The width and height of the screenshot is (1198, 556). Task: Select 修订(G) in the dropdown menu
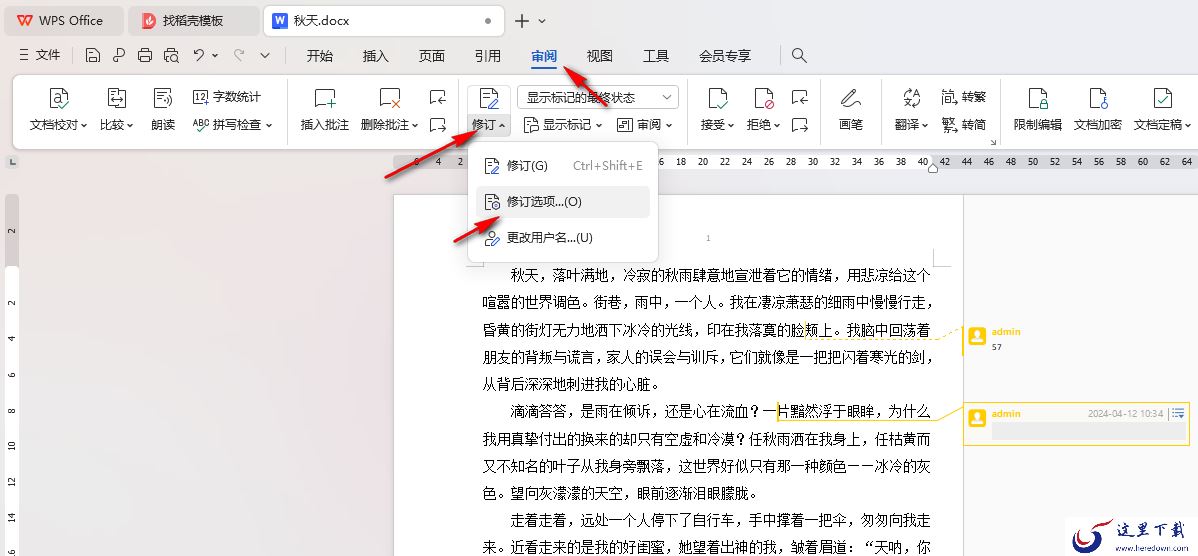pyautogui.click(x=563, y=166)
